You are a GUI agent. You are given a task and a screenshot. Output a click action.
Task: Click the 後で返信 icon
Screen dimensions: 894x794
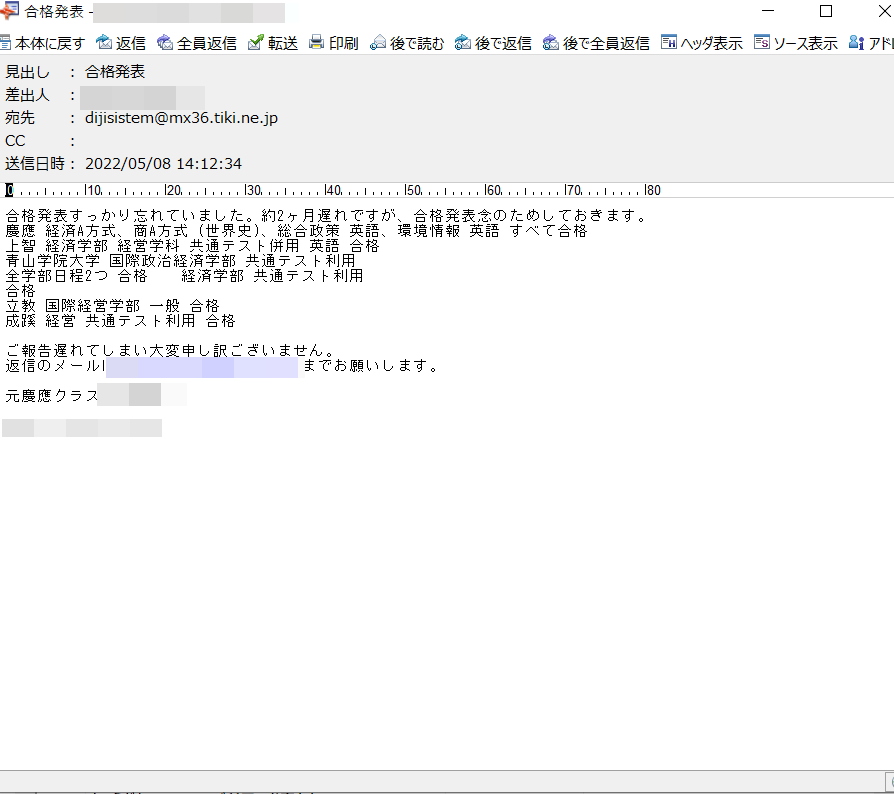462,43
